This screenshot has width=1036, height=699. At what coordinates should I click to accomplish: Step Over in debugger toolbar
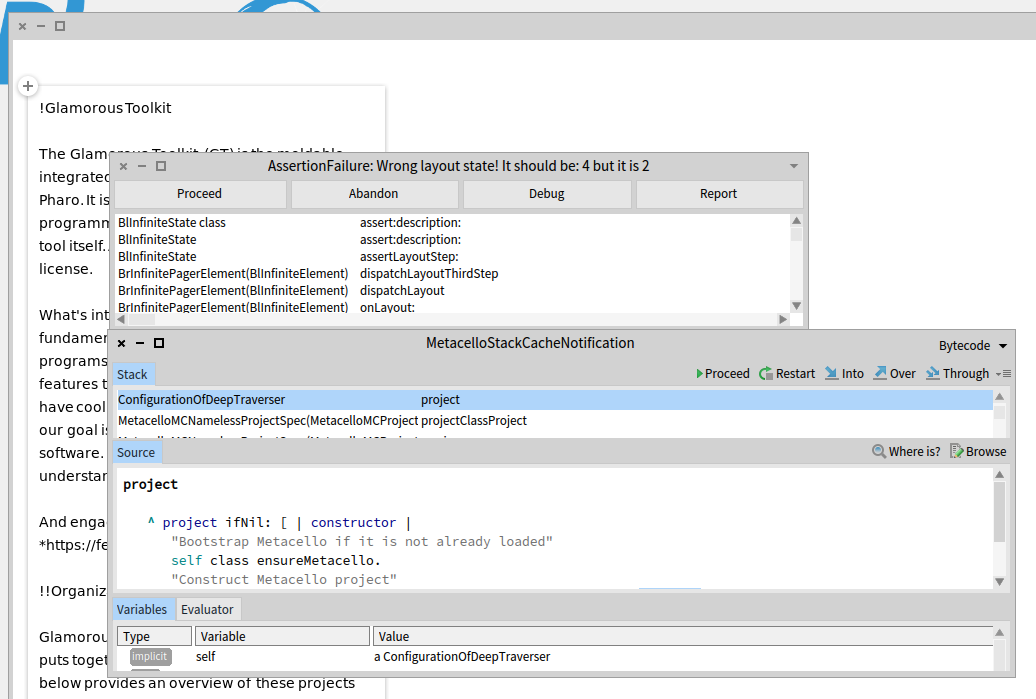[x=895, y=374]
